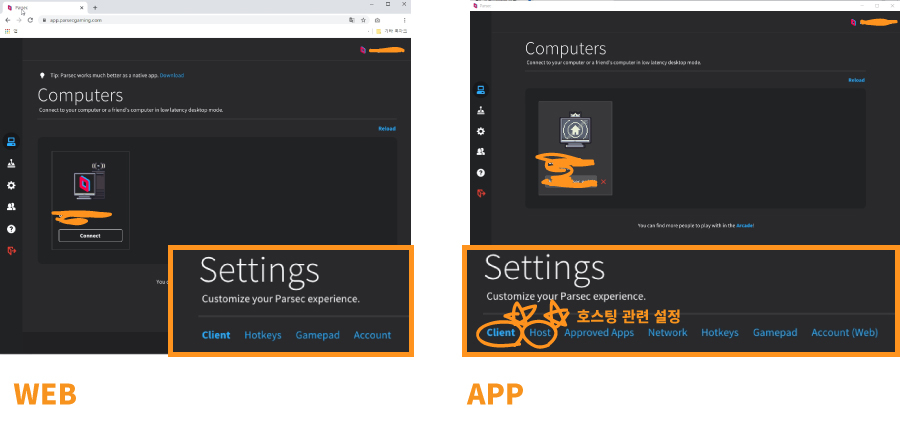Click Chrome forward arrow

tap(19, 20)
